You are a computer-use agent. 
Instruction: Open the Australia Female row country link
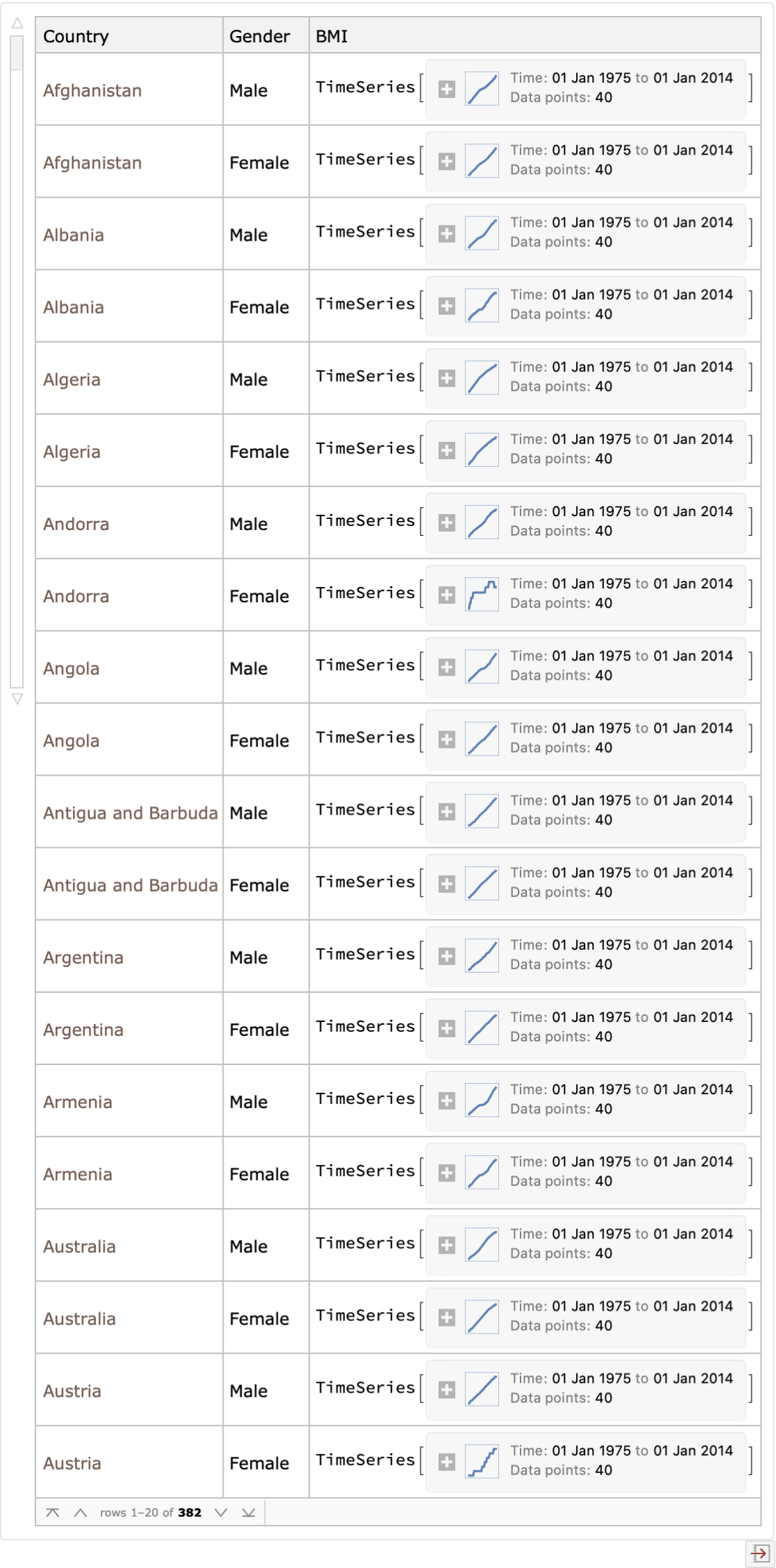click(80, 1319)
